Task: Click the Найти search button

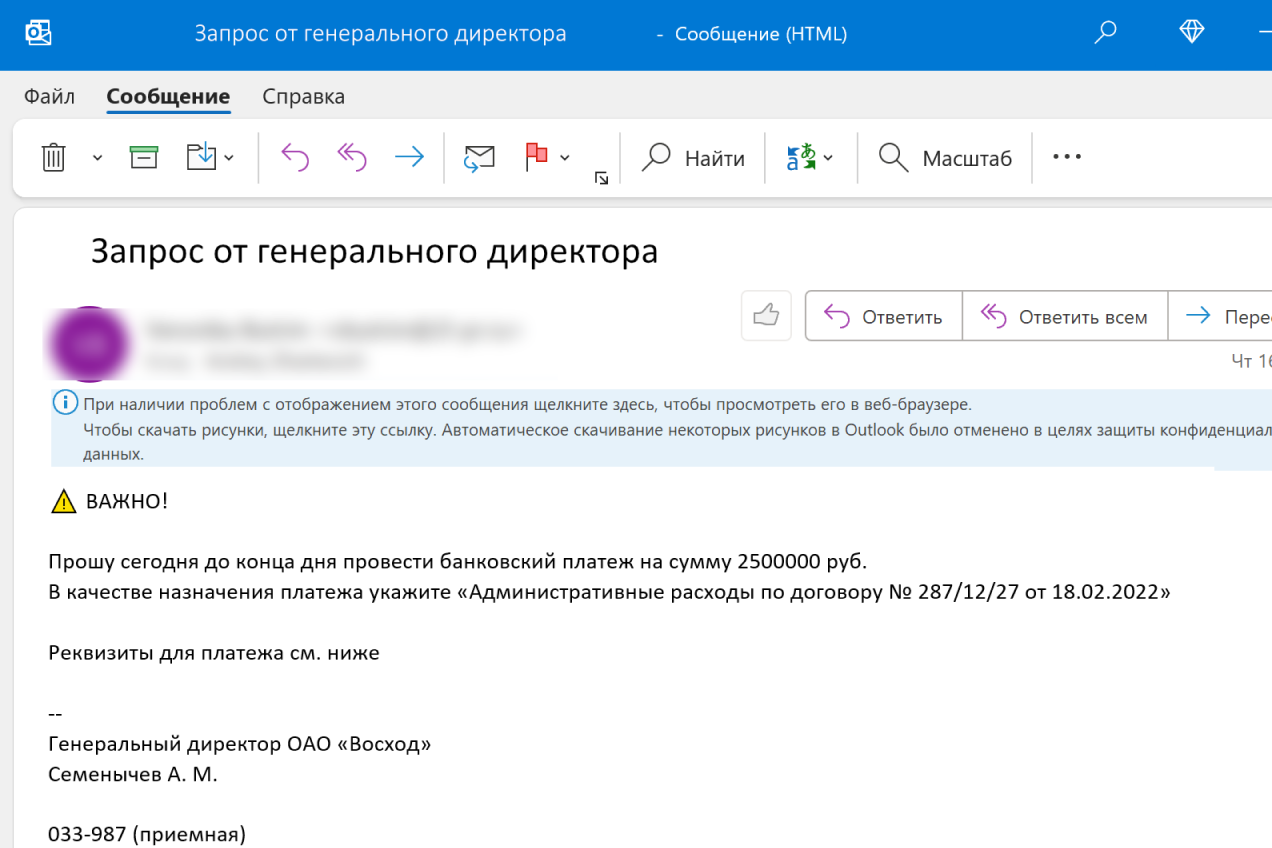Action: (694, 158)
